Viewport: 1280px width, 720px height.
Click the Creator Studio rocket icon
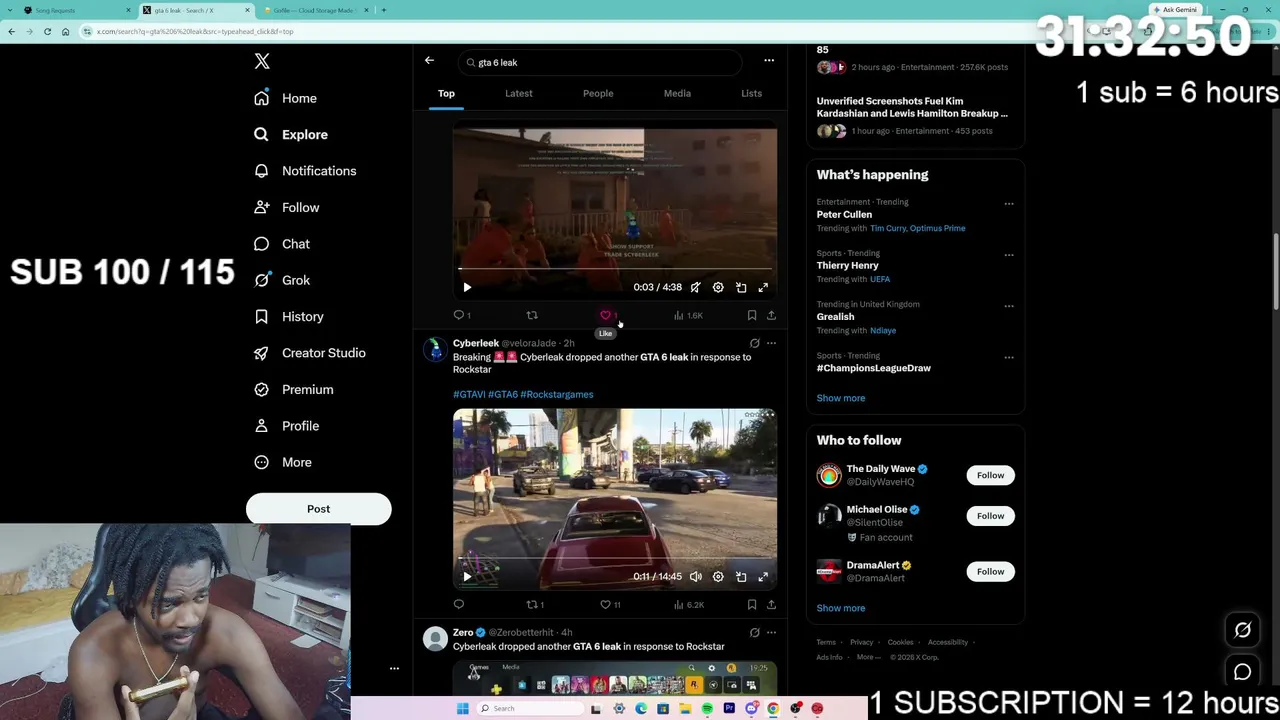(x=261, y=353)
